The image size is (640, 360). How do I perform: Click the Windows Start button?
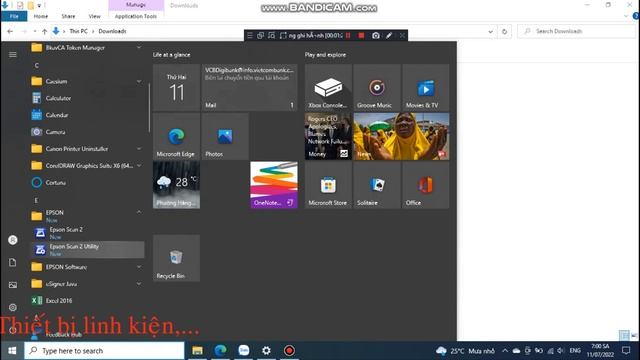pos(12,351)
